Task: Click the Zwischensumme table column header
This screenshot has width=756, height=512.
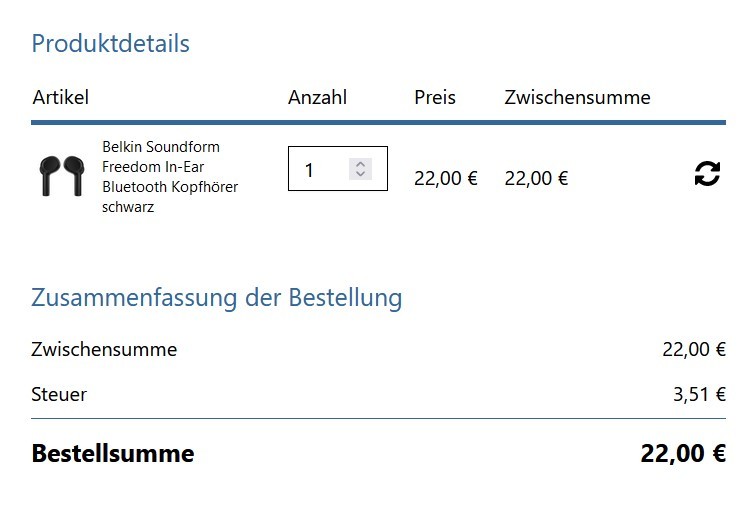Action: pos(578,97)
